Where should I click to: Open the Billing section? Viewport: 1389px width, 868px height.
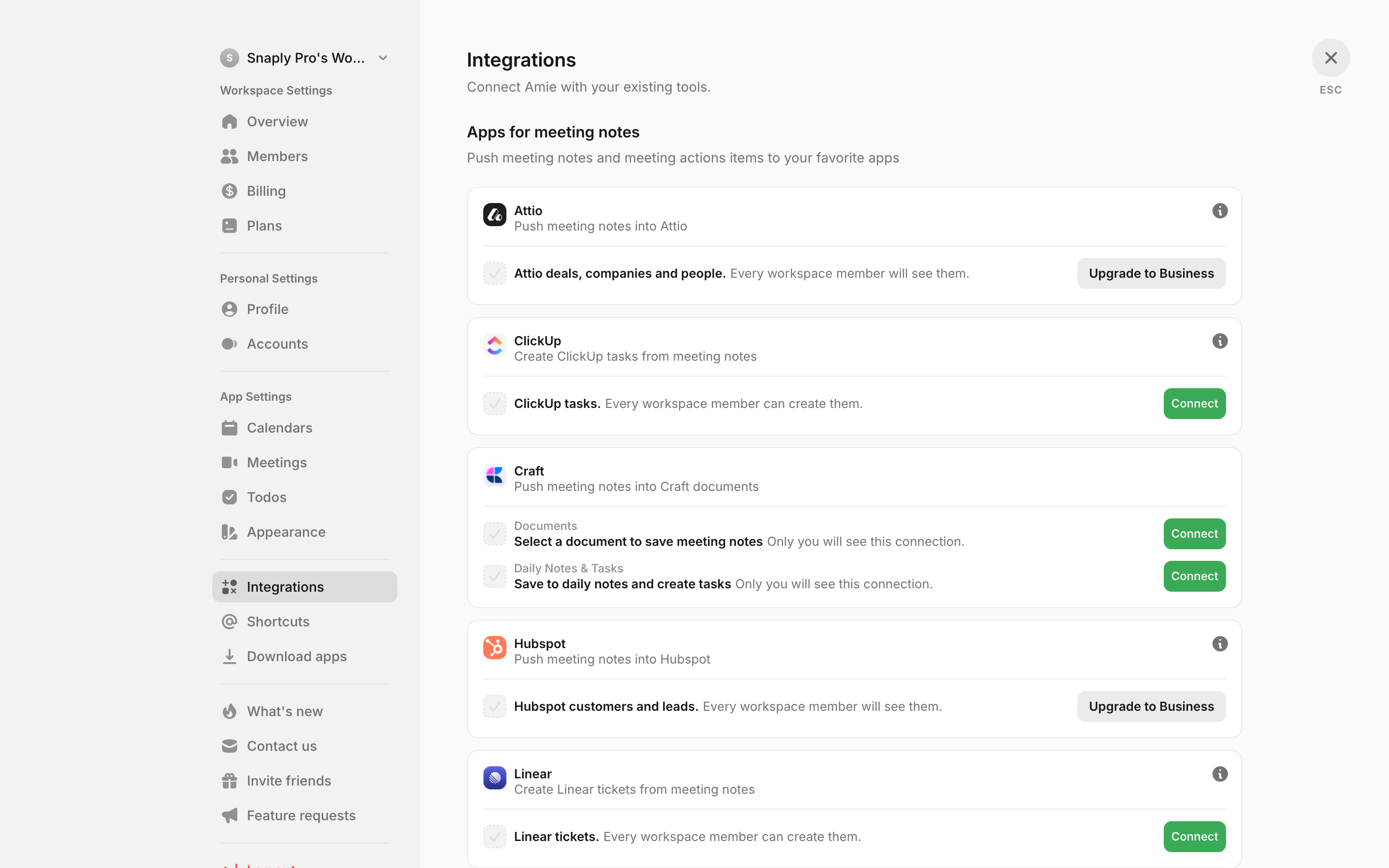point(304,191)
